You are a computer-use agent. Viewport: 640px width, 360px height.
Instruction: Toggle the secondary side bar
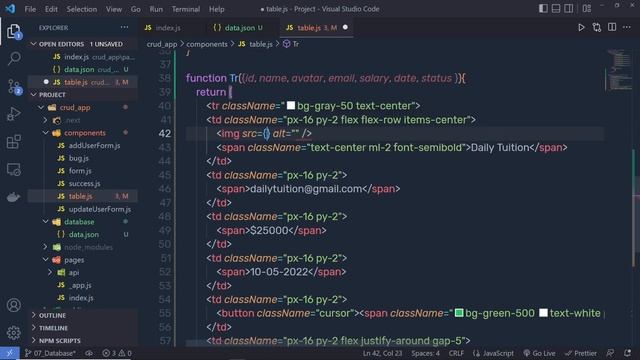pos(569,9)
